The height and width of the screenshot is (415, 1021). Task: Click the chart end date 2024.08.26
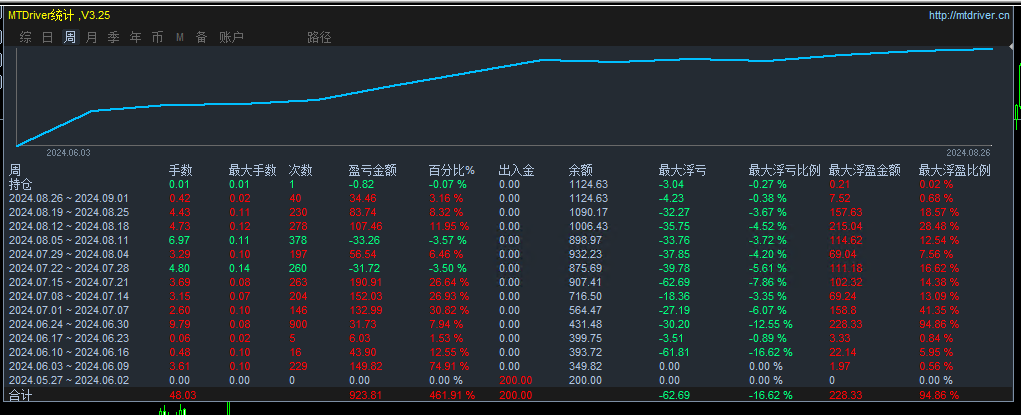(x=968, y=152)
